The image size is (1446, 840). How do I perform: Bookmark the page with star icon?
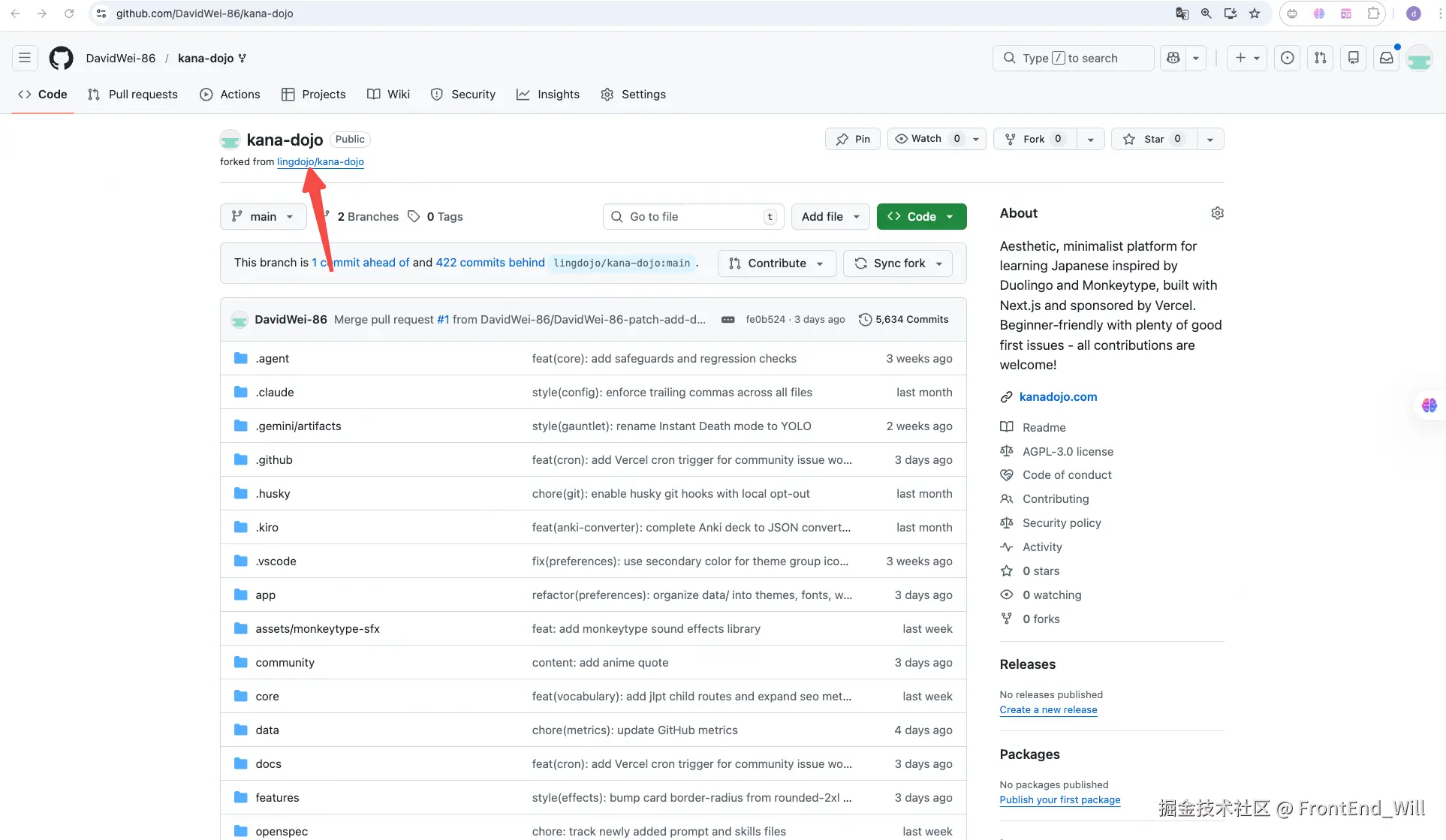tap(1254, 14)
